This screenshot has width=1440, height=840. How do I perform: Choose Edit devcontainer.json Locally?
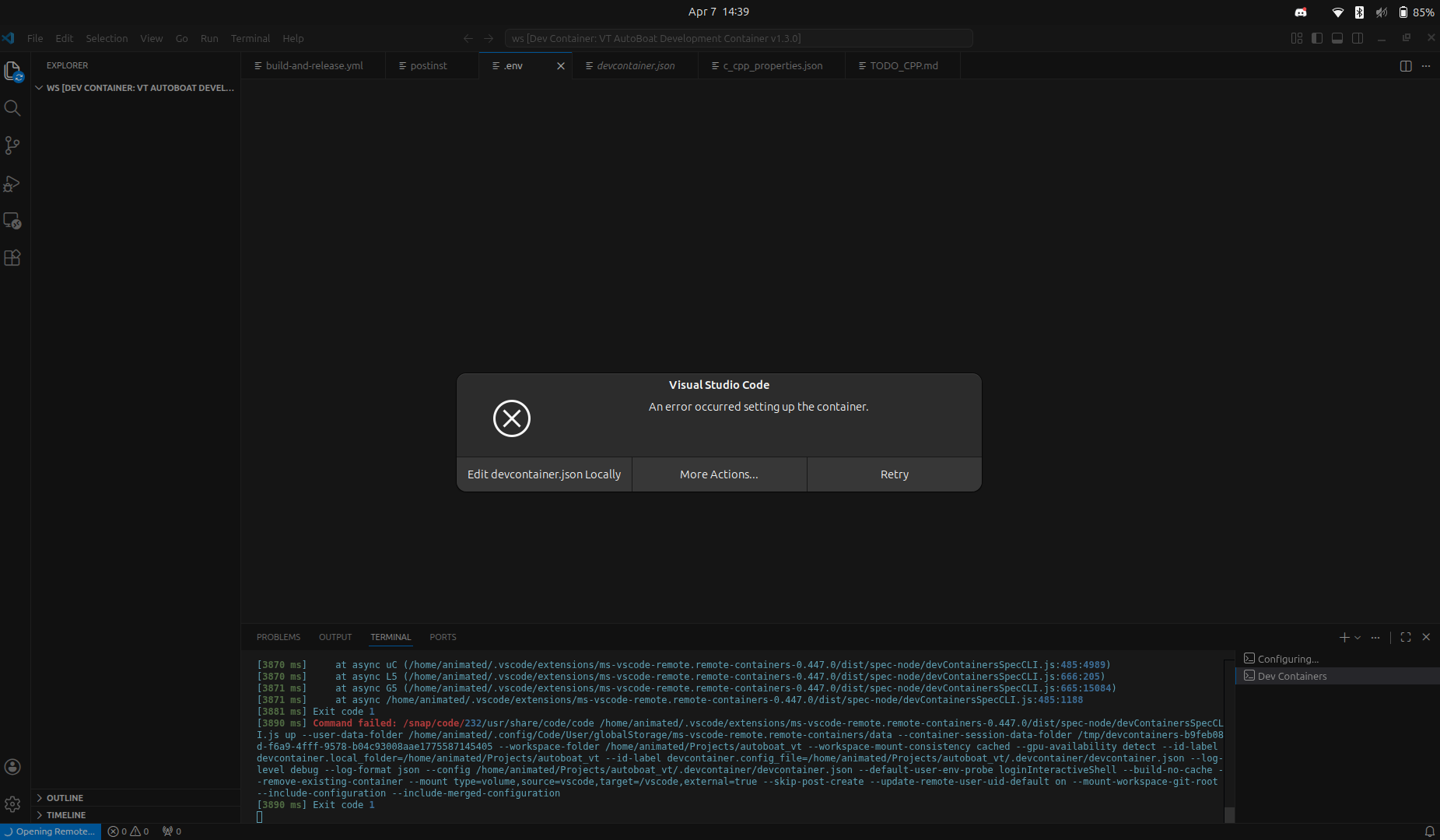pyautogui.click(x=544, y=474)
